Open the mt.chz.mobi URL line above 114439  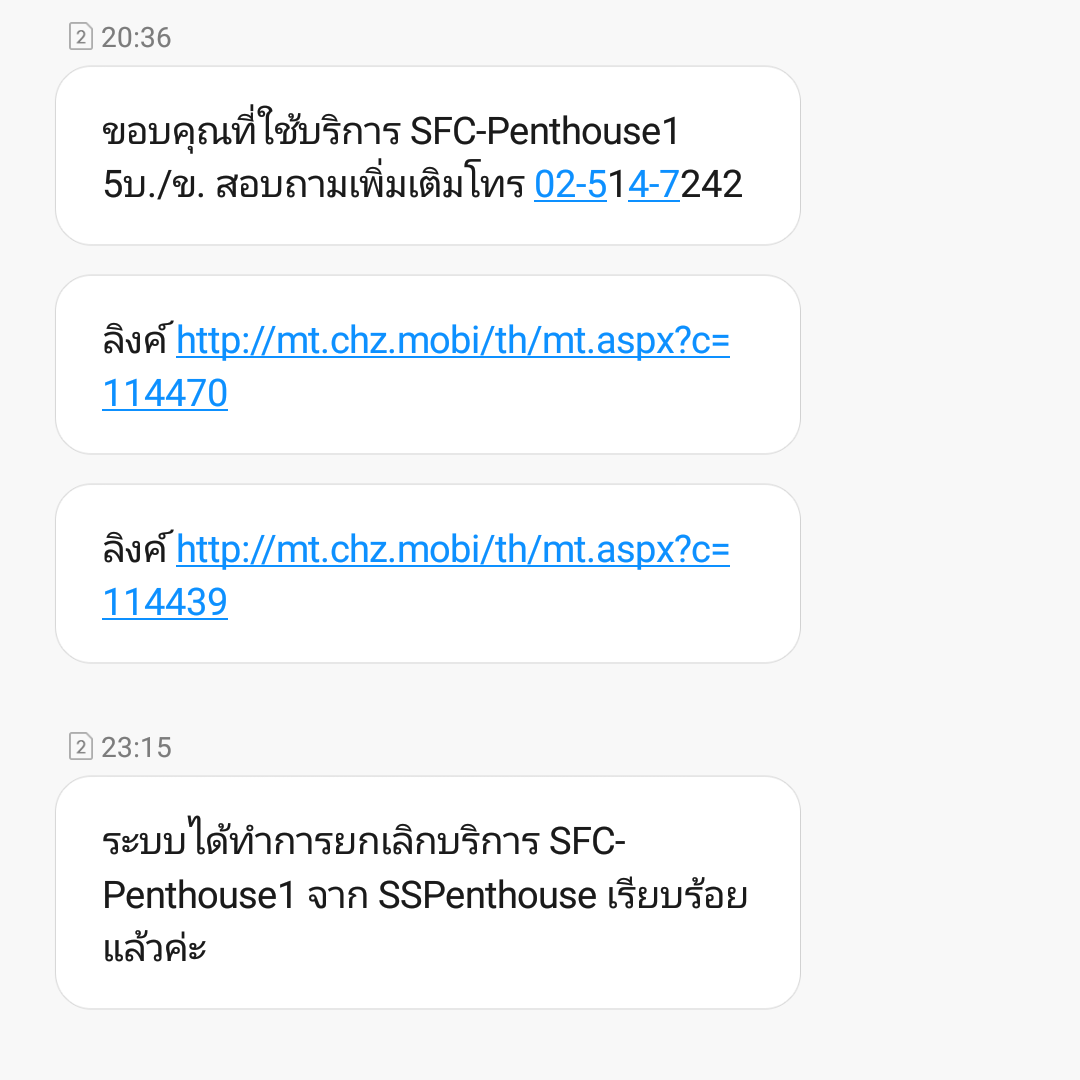[453, 550]
